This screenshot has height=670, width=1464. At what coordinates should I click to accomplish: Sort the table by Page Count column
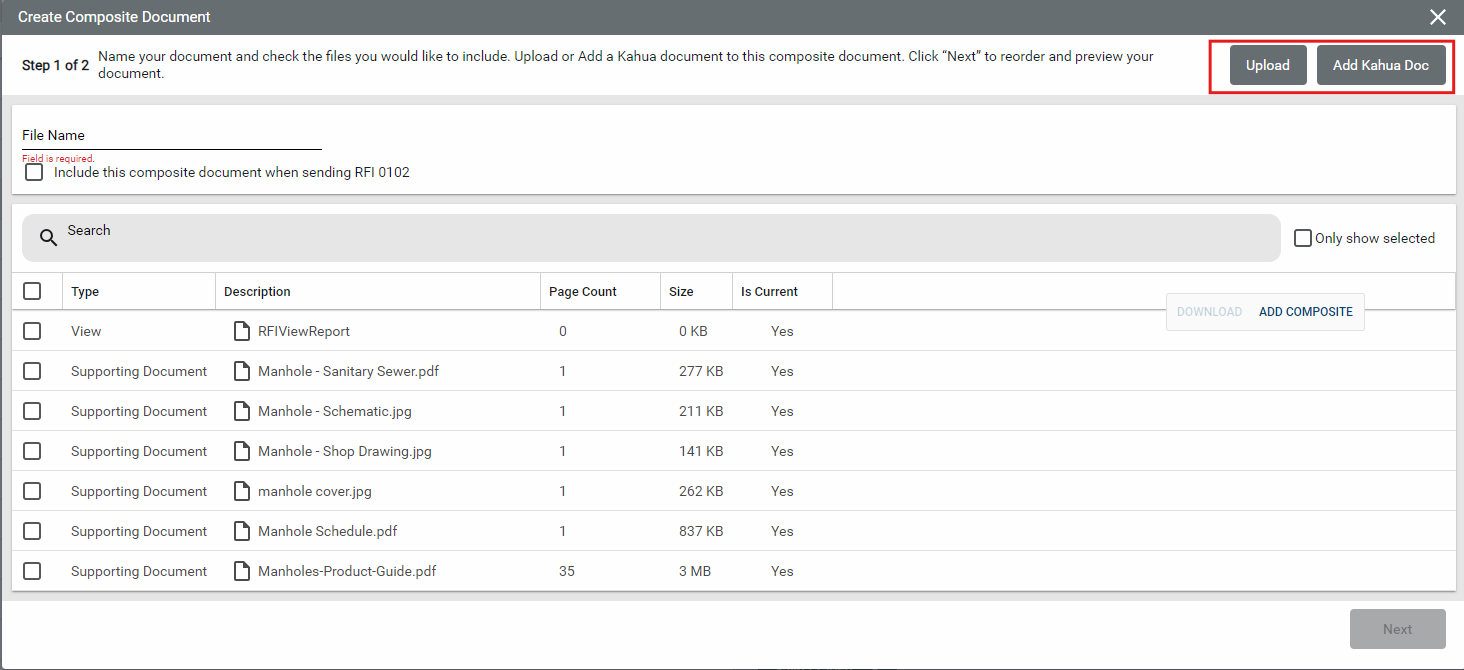tap(582, 292)
